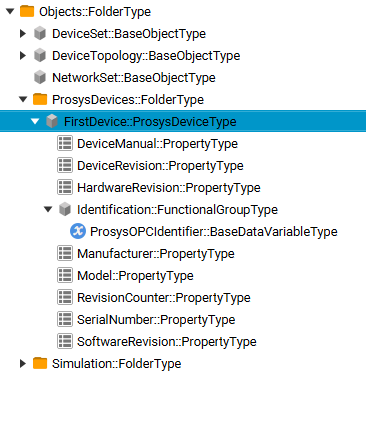
Task: Expand the Simulation folder
Action: point(23,364)
